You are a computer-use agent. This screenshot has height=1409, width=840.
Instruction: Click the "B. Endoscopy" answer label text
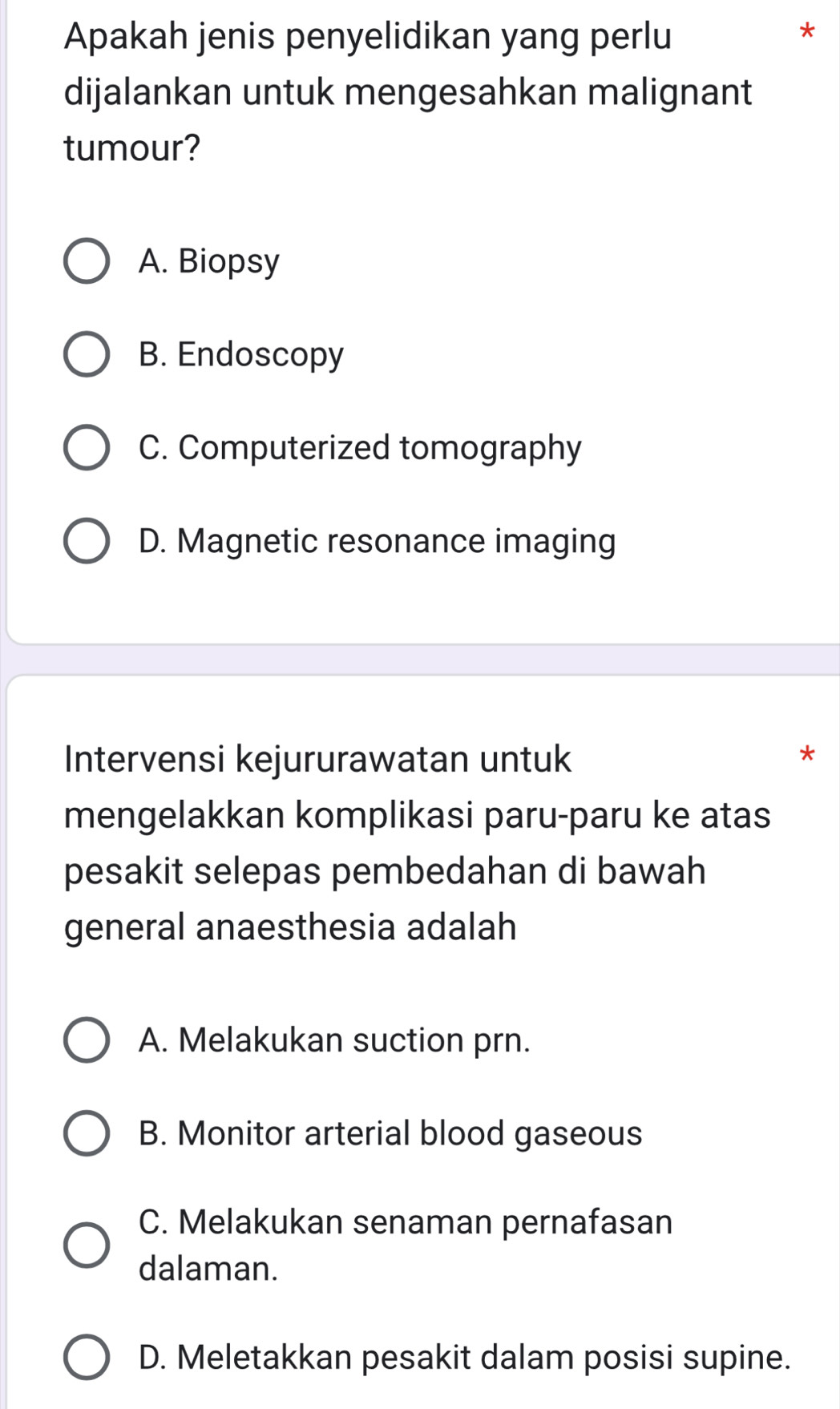pyautogui.click(x=241, y=354)
